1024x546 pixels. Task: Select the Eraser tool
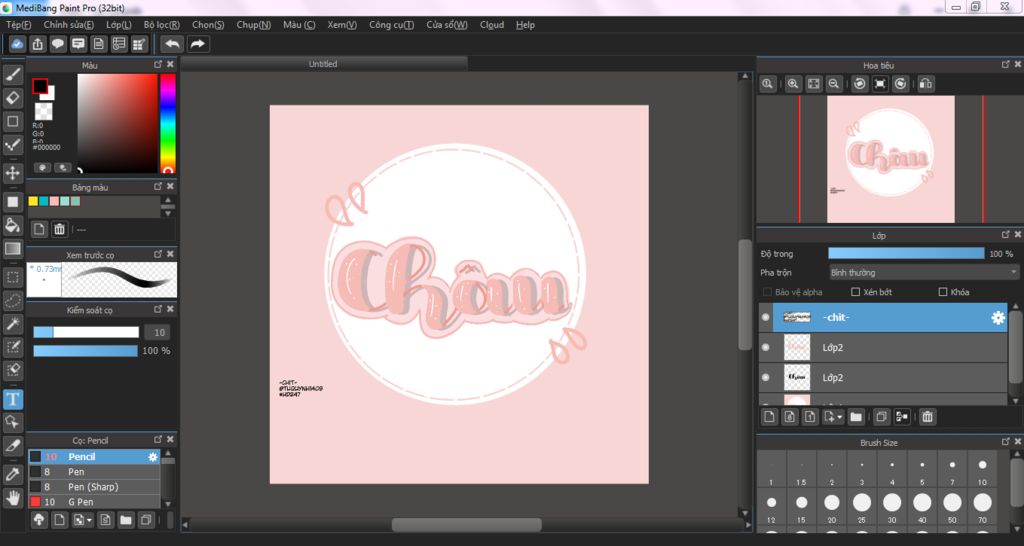(12, 98)
